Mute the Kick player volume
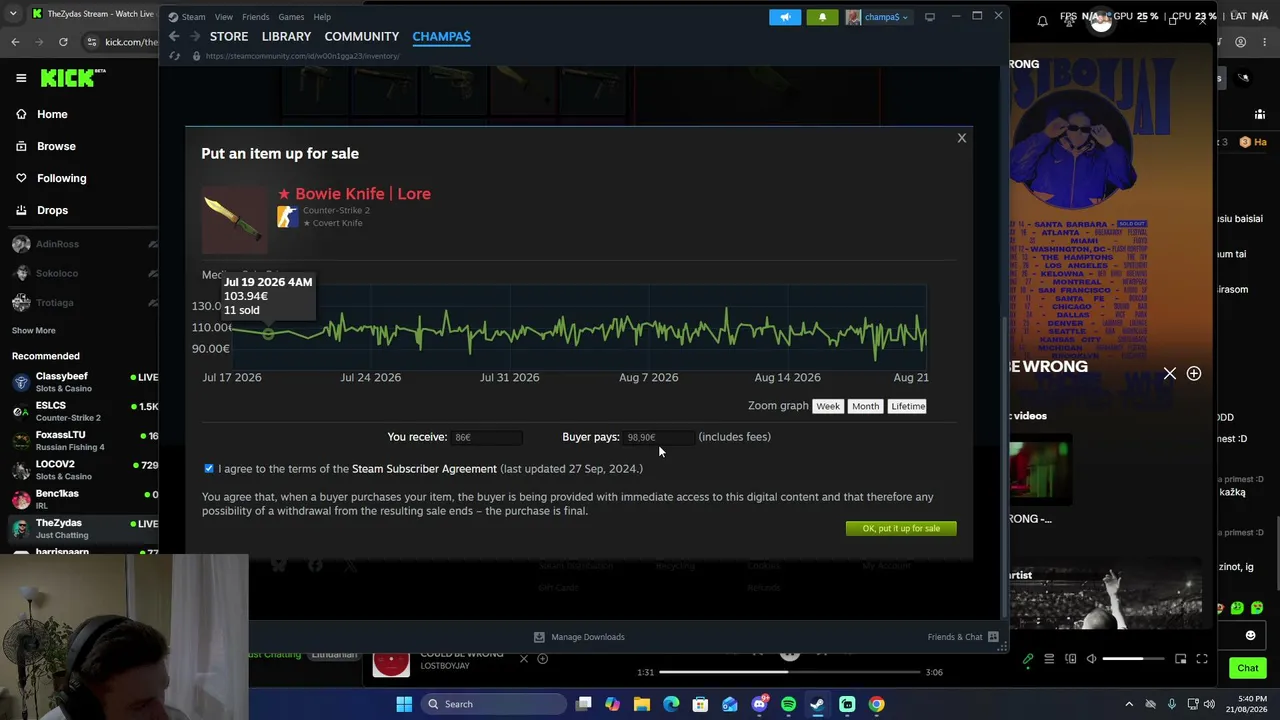The width and height of the screenshot is (1280, 720). pyautogui.click(x=1091, y=659)
